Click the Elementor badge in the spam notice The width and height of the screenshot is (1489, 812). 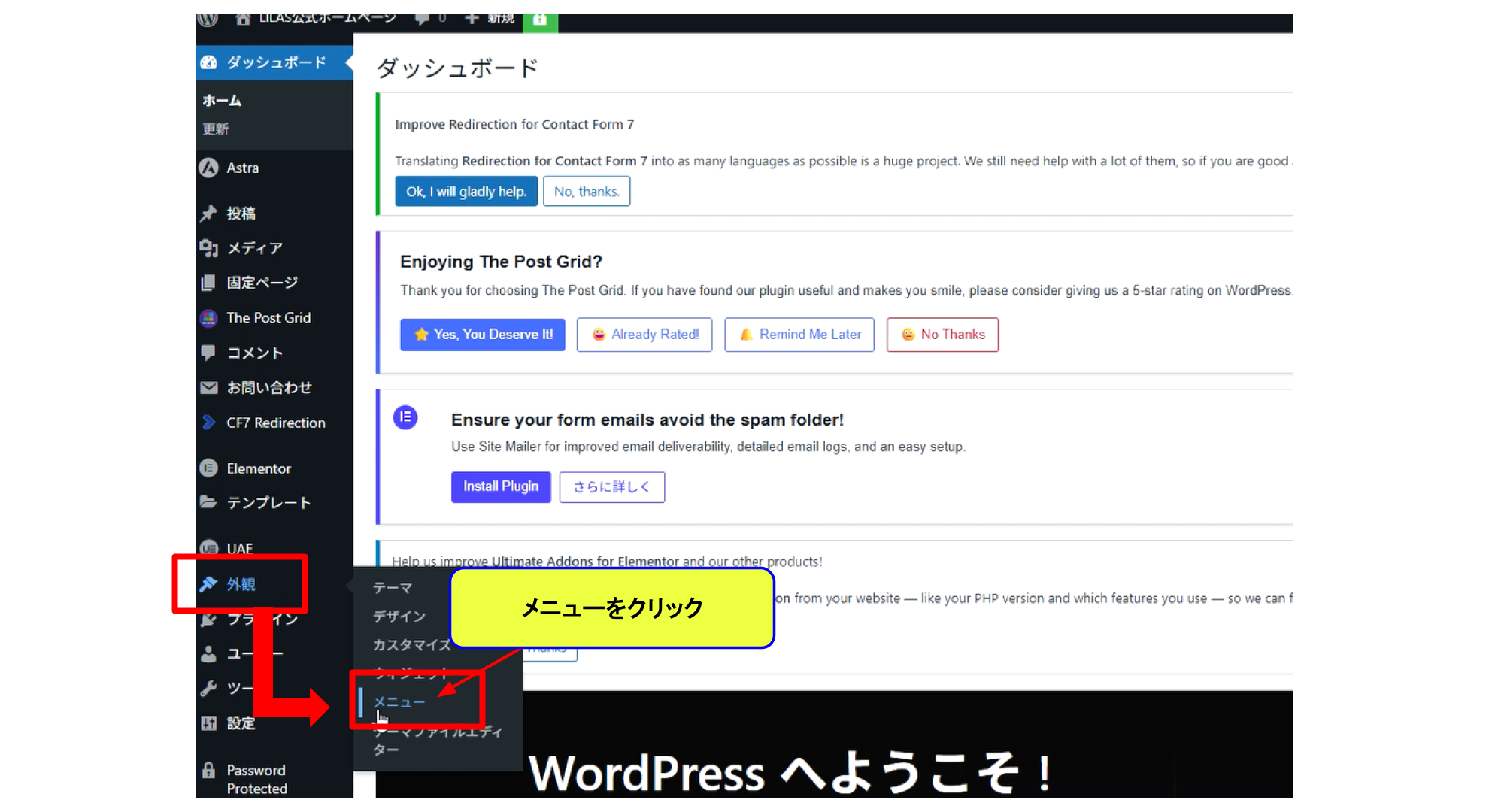pyautogui.click(x=405, y=417)
